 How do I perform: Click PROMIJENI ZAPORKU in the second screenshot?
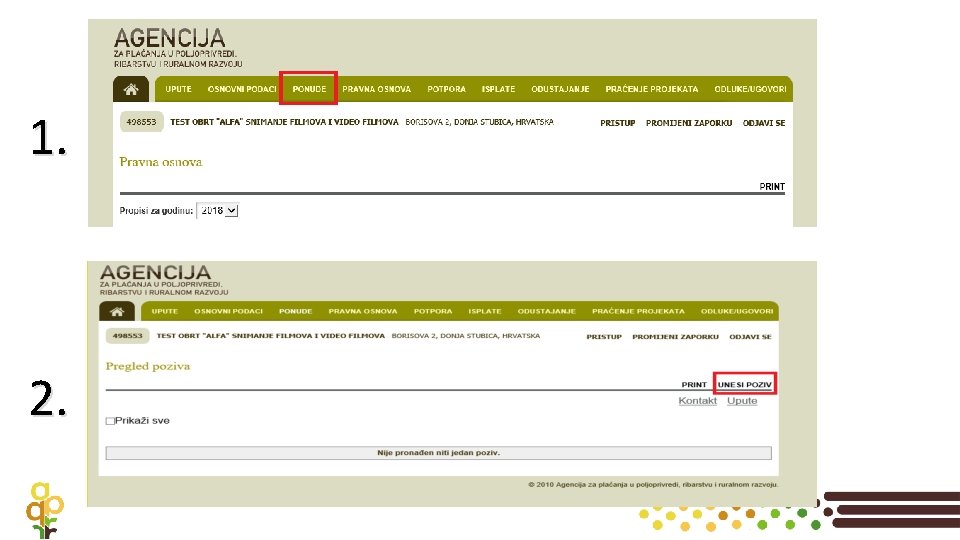[x=675, y=337]
